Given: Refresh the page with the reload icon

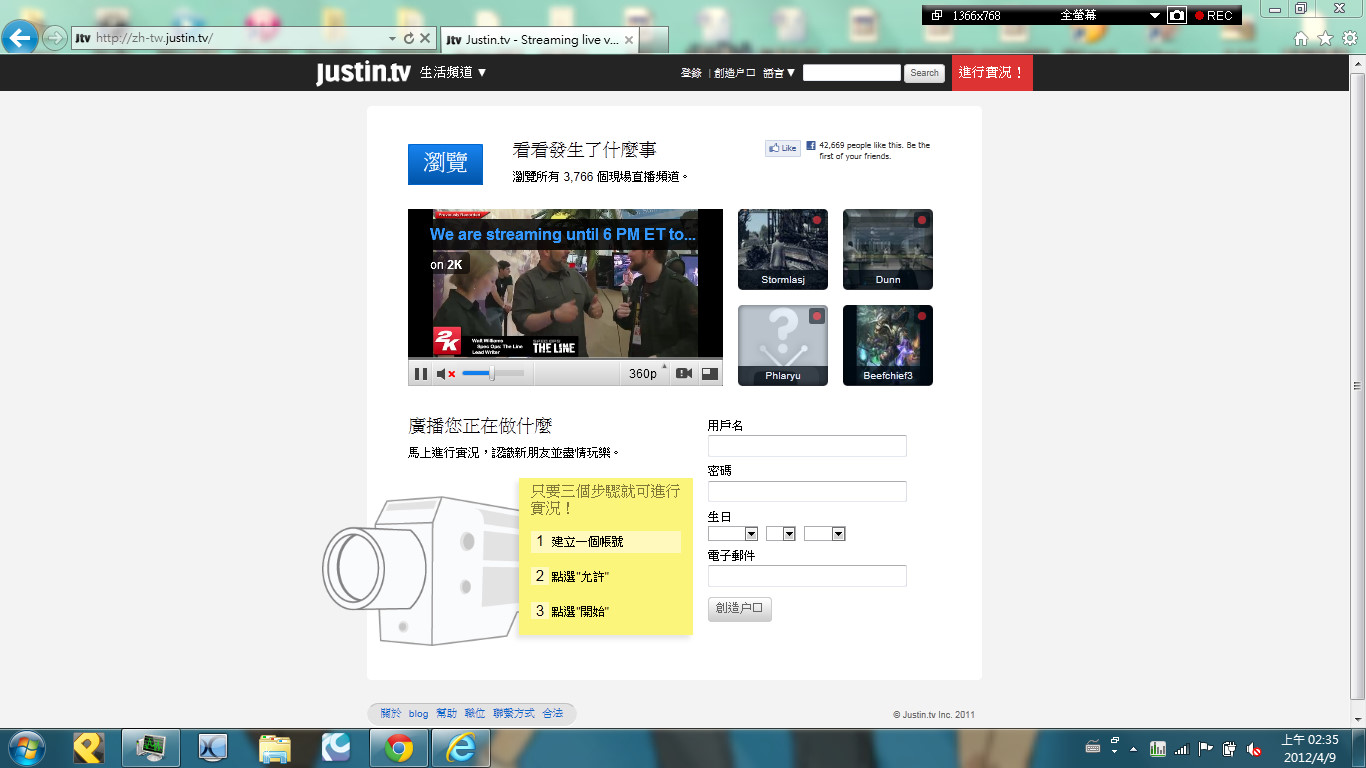Looking at the screenshot, I should [x=408, y=38].
